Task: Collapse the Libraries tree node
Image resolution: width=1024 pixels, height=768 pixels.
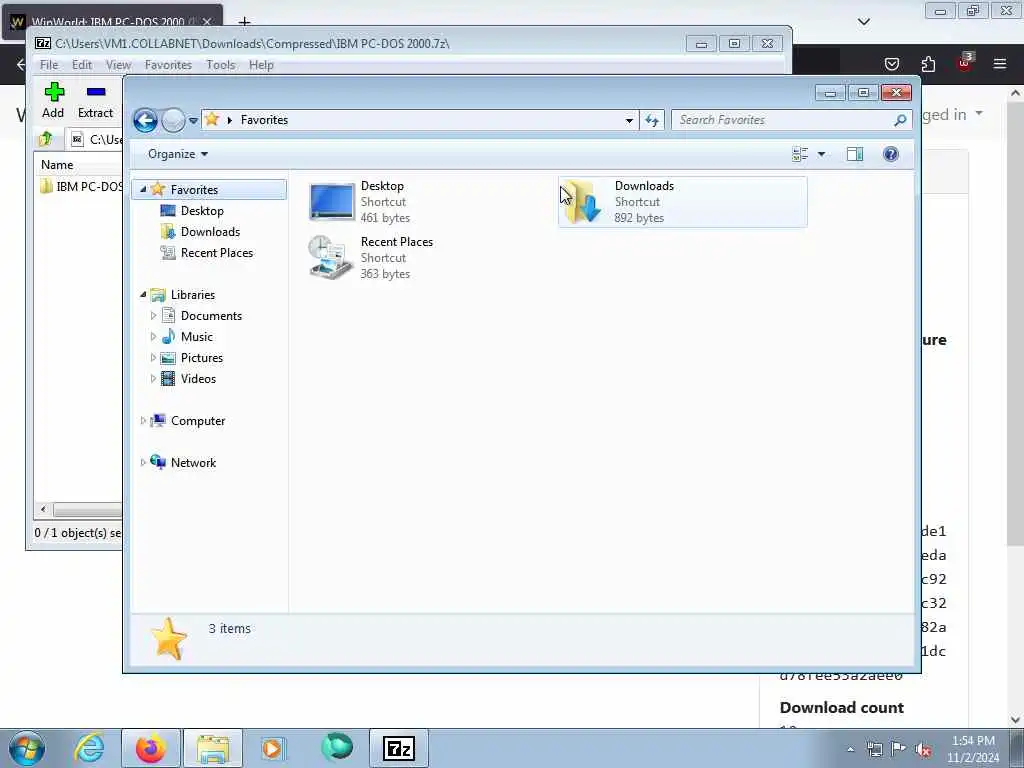Action: pos(143,295)
